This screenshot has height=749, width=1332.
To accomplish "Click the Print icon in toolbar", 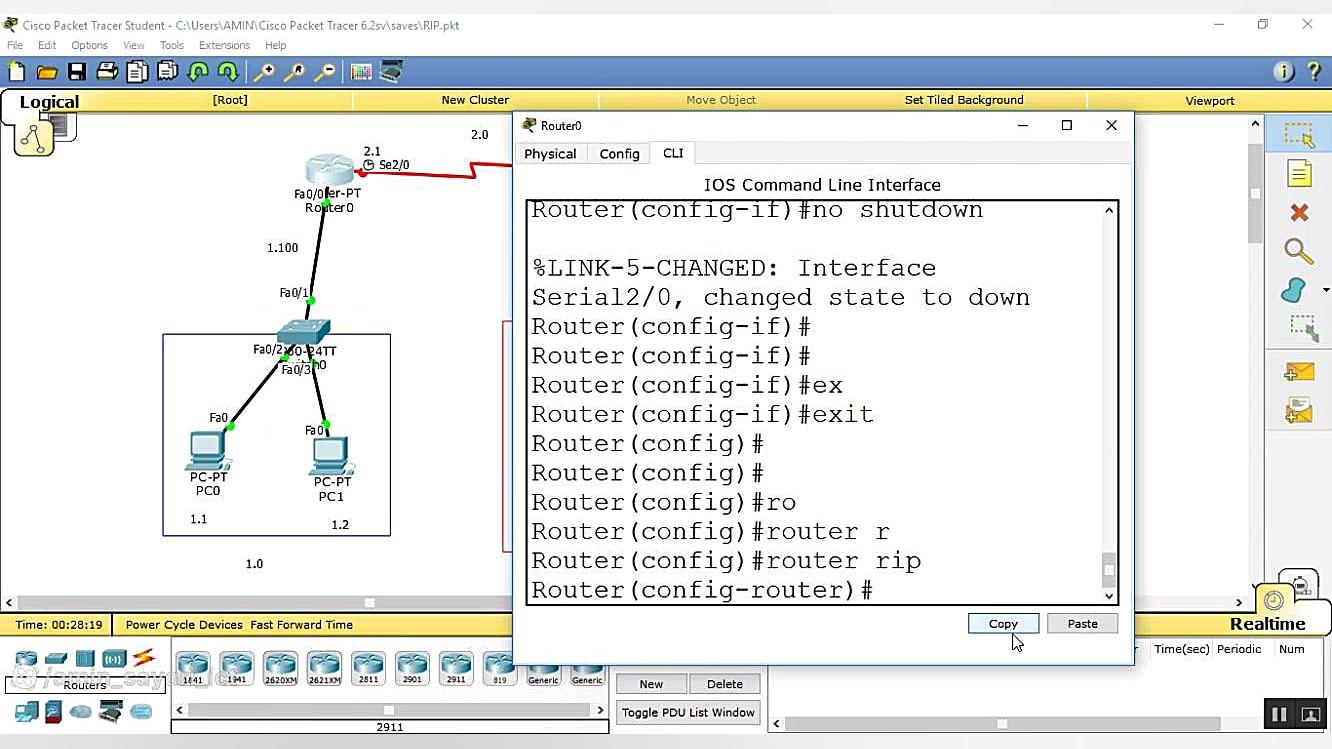I will pyautogui.click(x=106, y=71).
